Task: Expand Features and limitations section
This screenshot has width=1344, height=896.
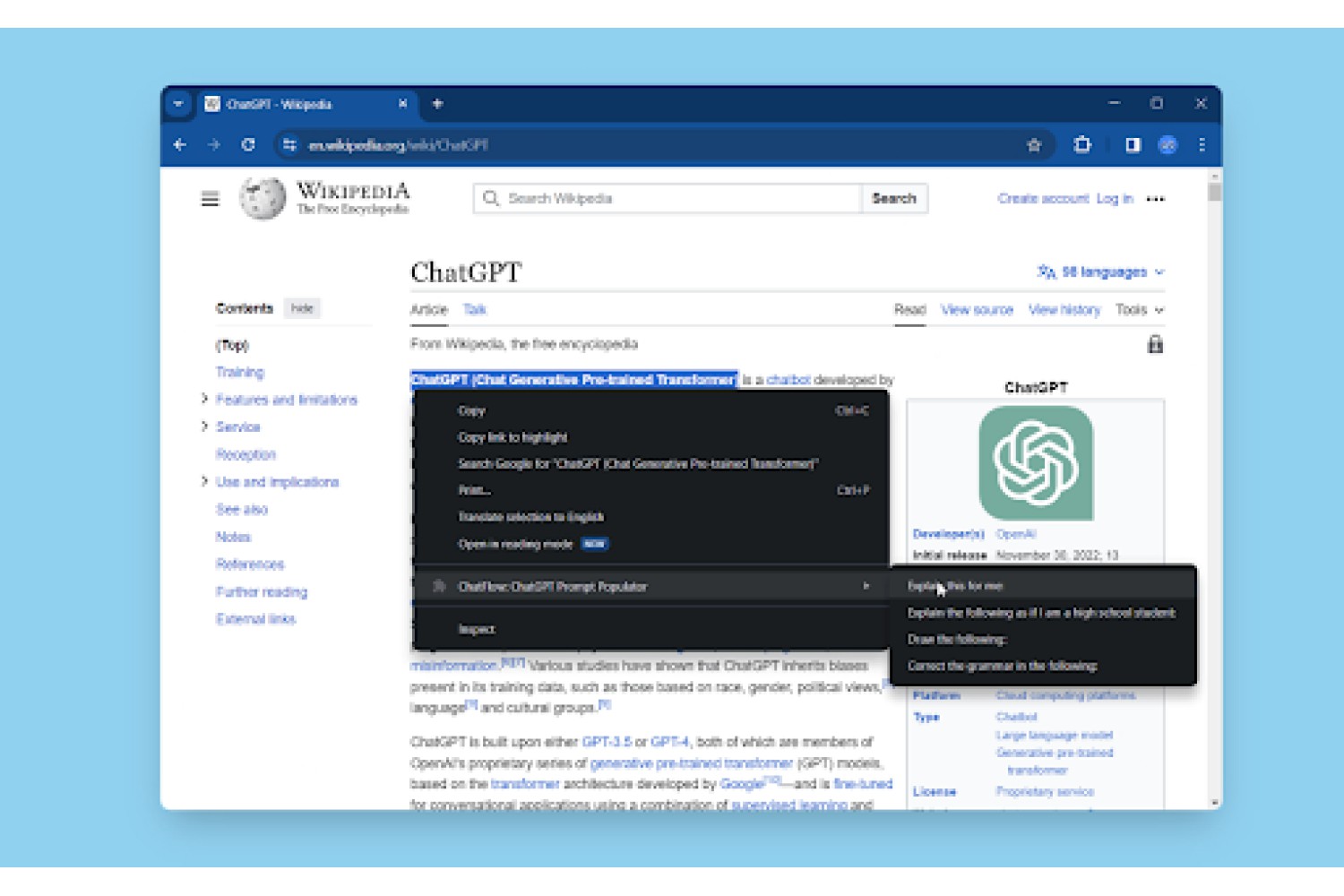Action: [x=204, y=399]
